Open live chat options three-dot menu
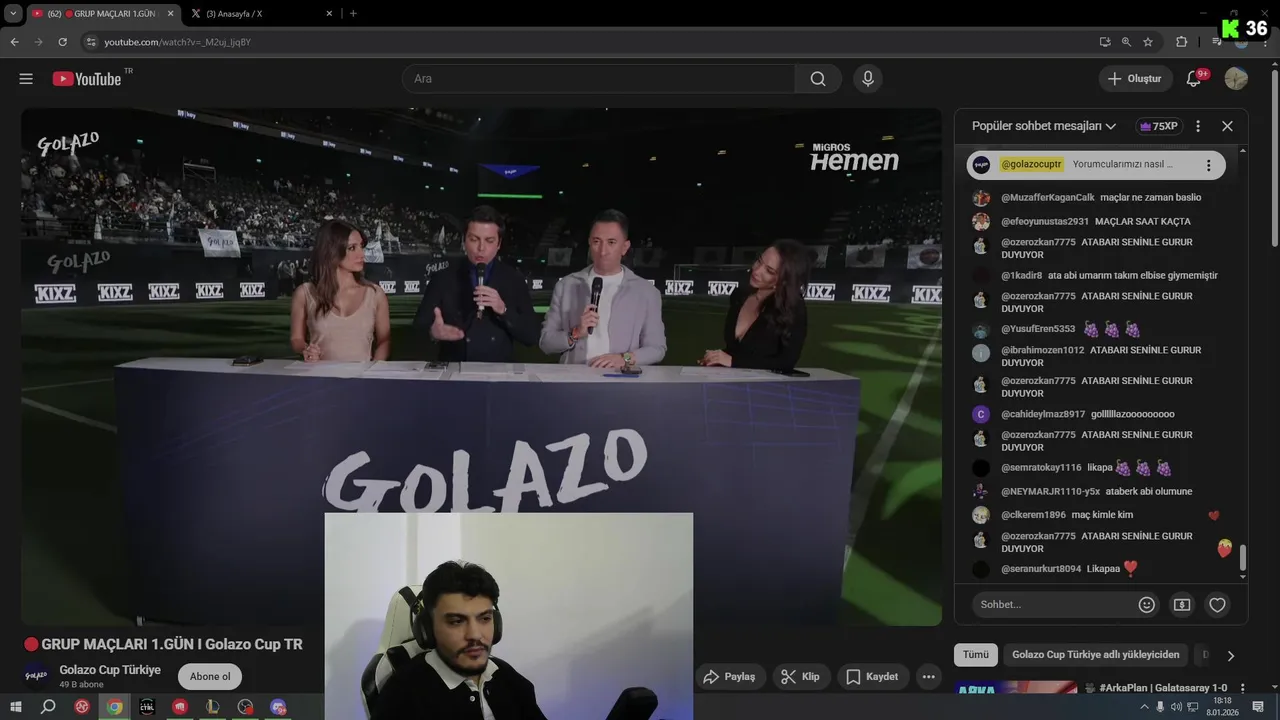The image size is (1280, 720). 1198,126
